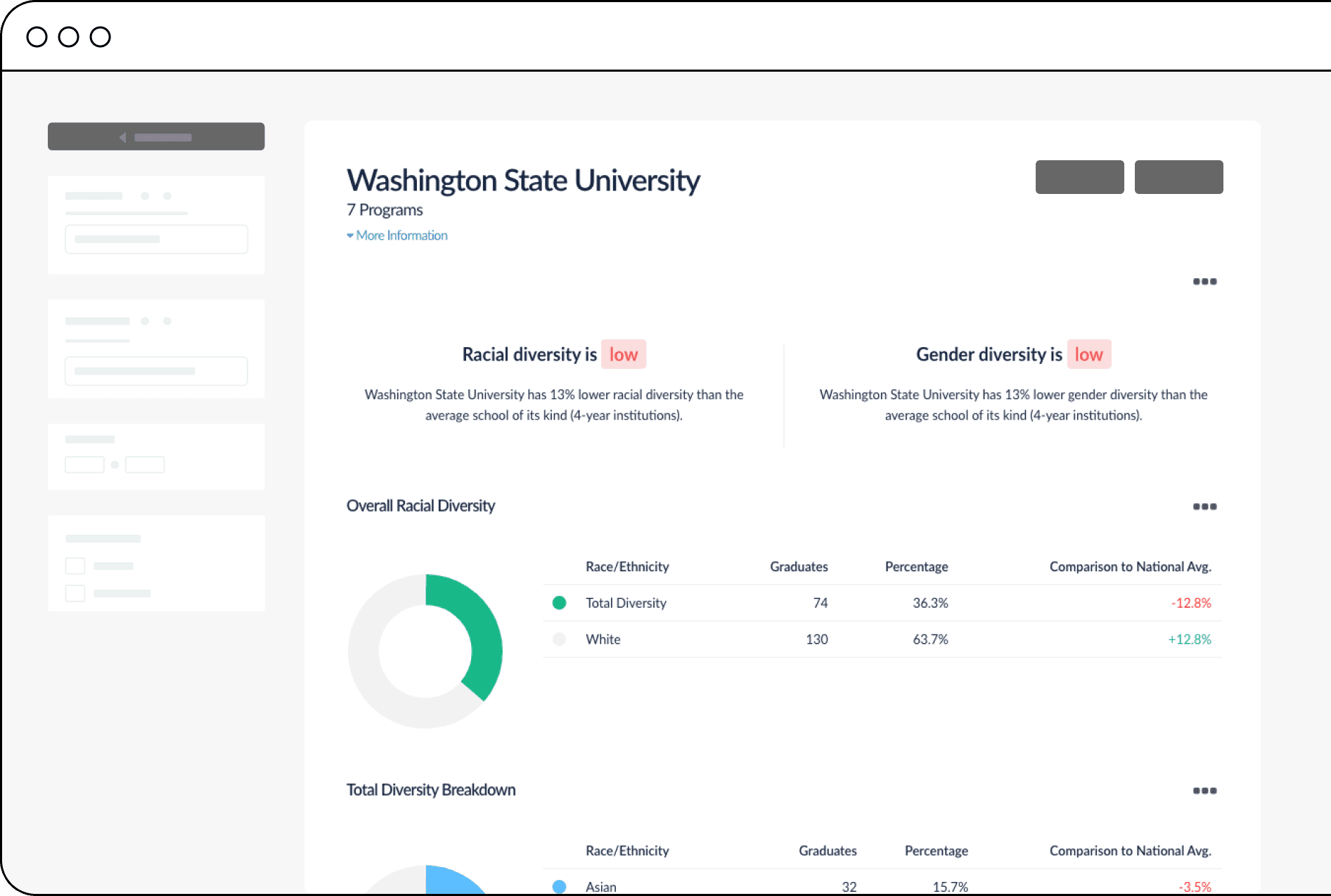Click the third window control circle
Image resolution: width=1331 pixels, height=896 pixels.
point(101,37)
